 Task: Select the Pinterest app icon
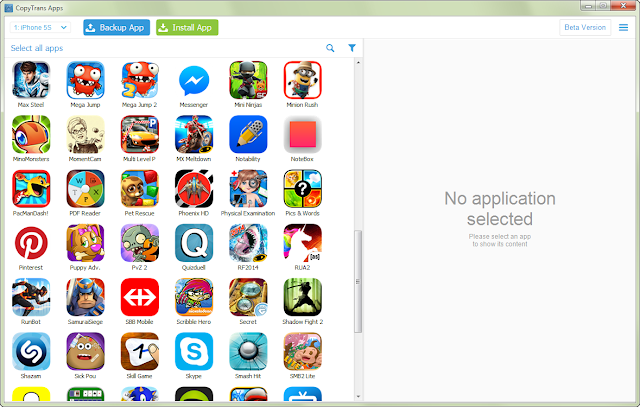(x=31, y=243)
